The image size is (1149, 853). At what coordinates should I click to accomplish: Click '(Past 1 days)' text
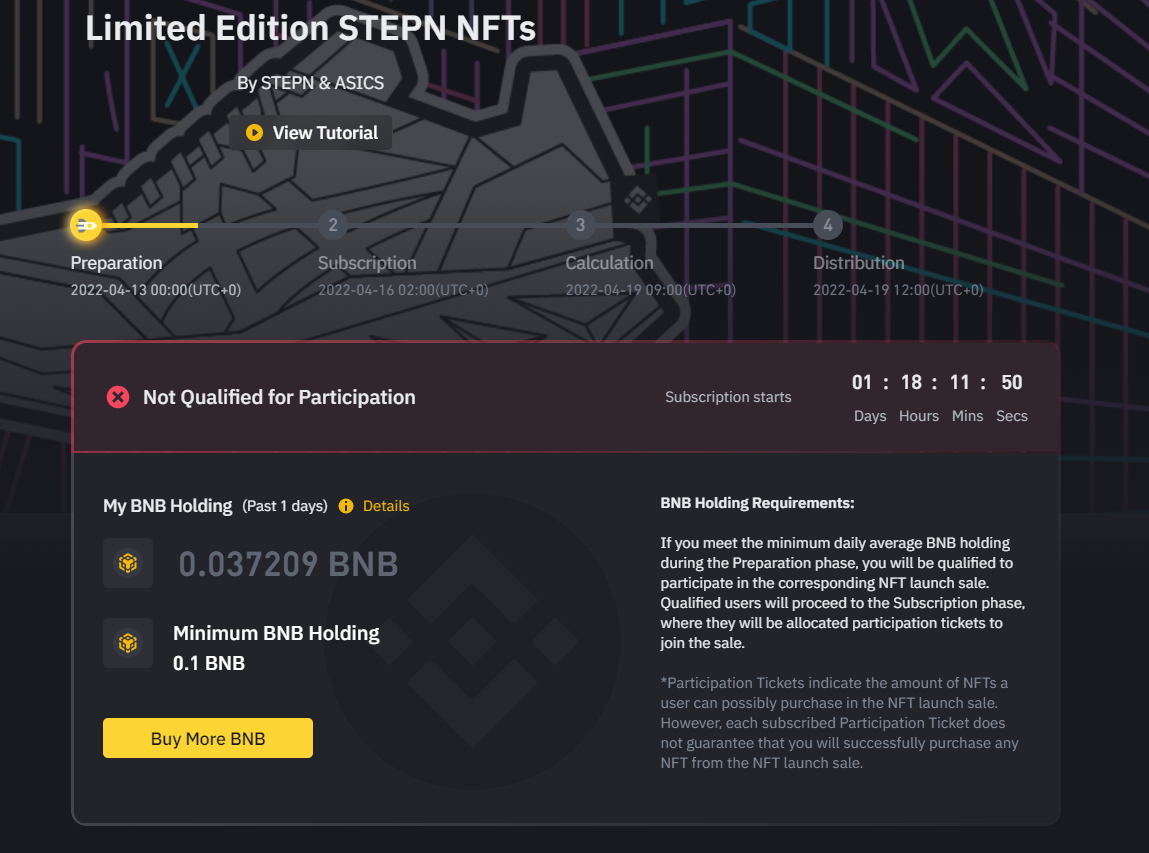click(x=285, y=506)
